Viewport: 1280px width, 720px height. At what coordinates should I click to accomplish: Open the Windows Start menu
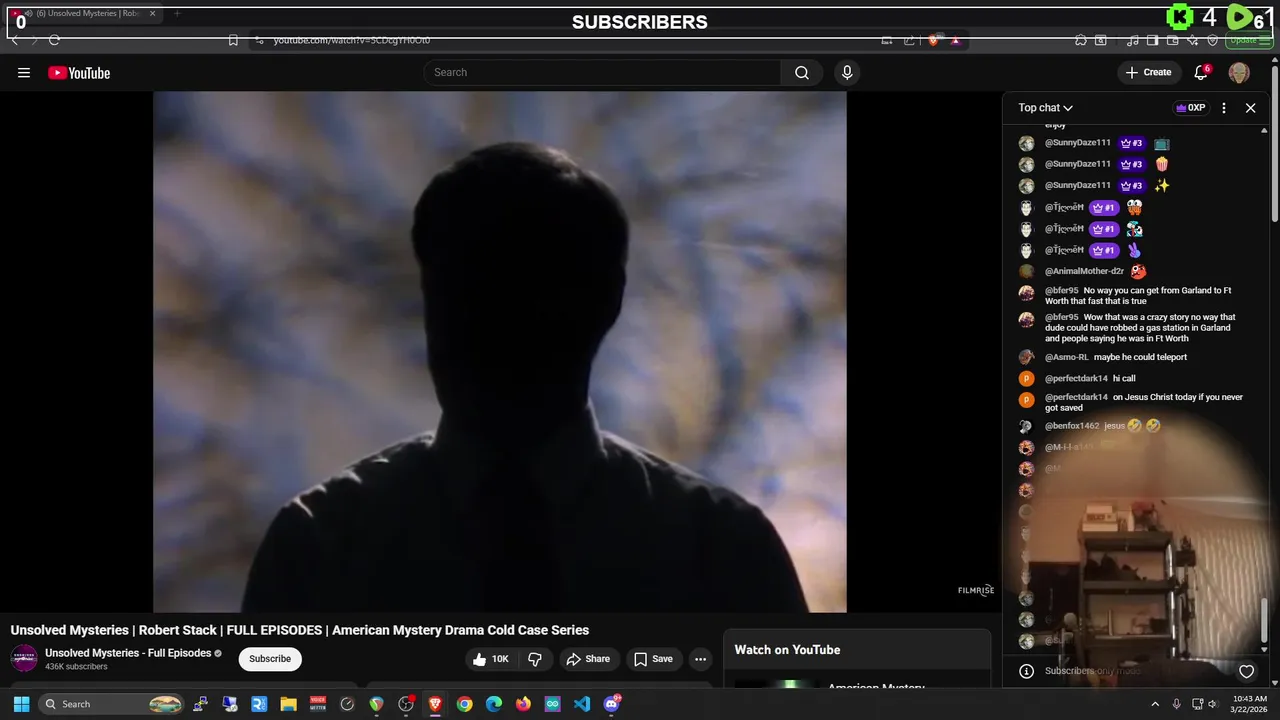point(22,704)
